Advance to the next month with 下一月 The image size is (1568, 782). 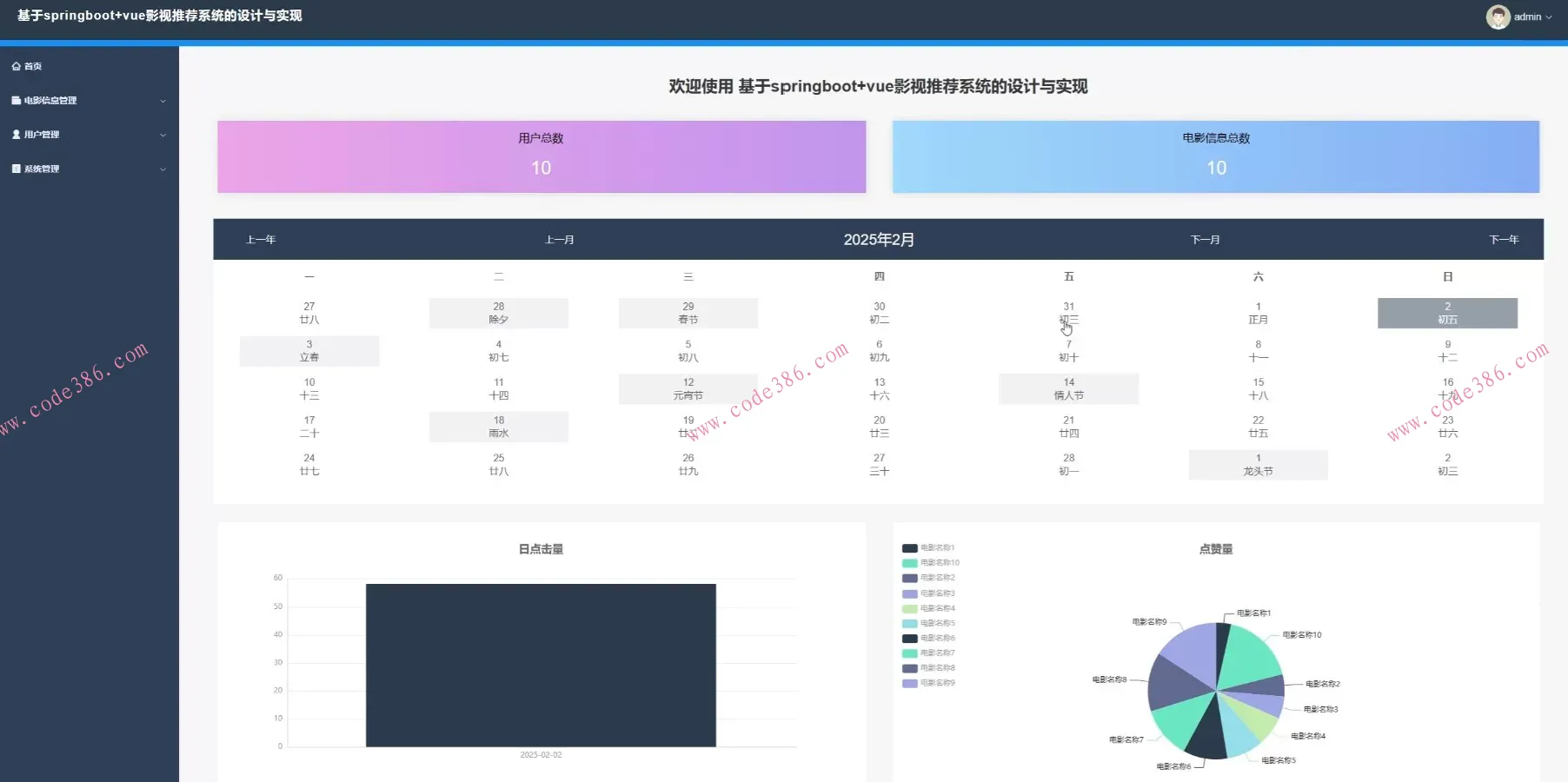1206,240
